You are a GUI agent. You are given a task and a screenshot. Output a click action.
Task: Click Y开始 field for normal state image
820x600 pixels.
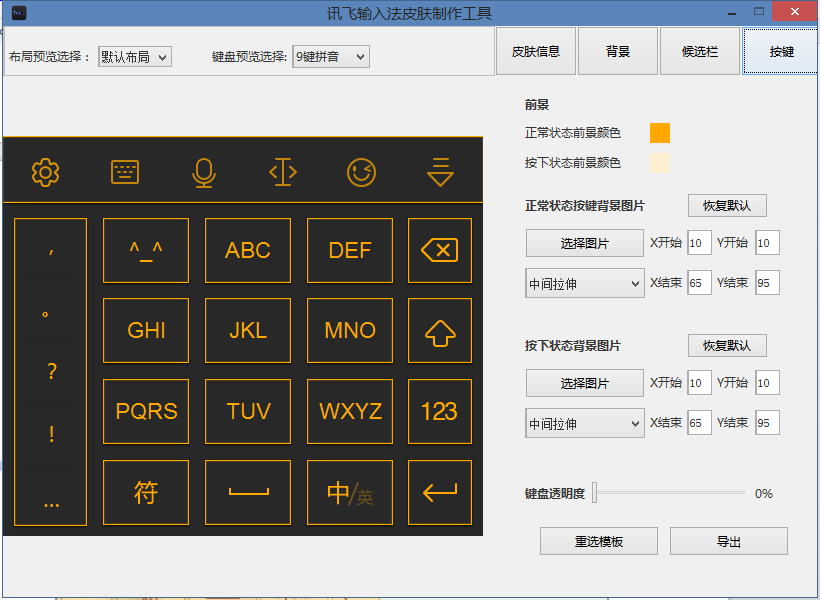click(x=767, y=243)
